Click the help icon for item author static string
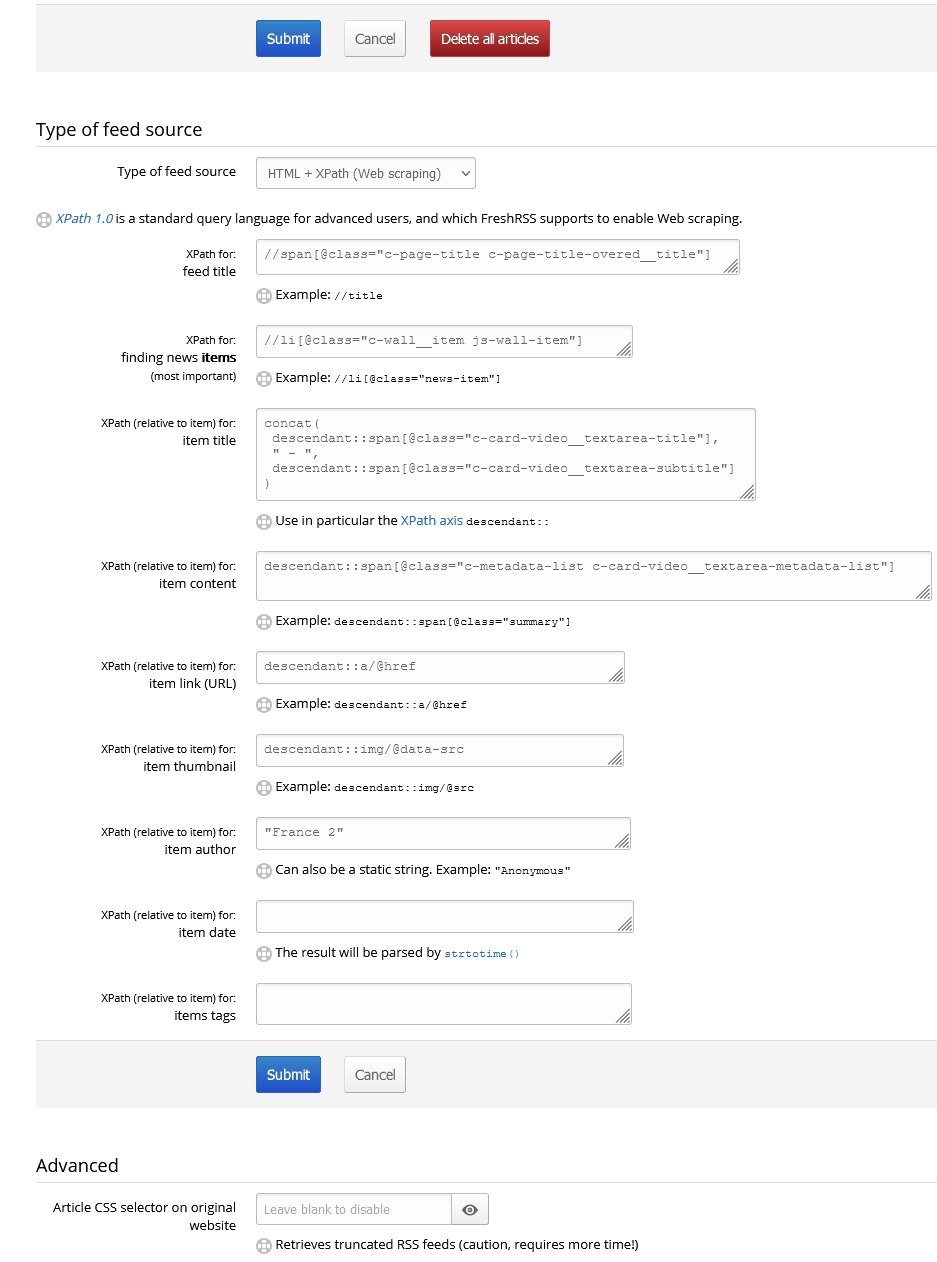The width and height of the screenshot is (937, 1262). pos(264,870)
